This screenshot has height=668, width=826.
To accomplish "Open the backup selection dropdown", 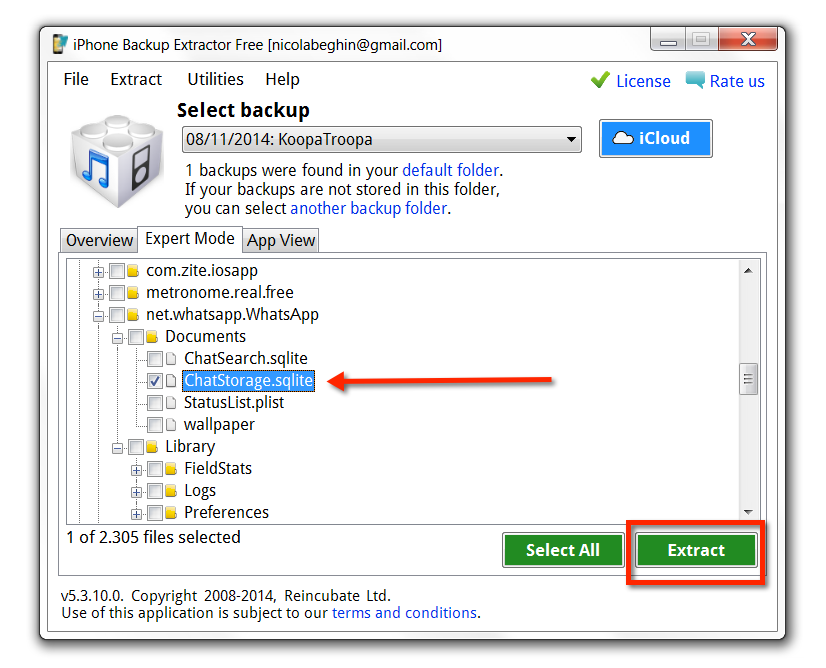I will coord(571,140).
